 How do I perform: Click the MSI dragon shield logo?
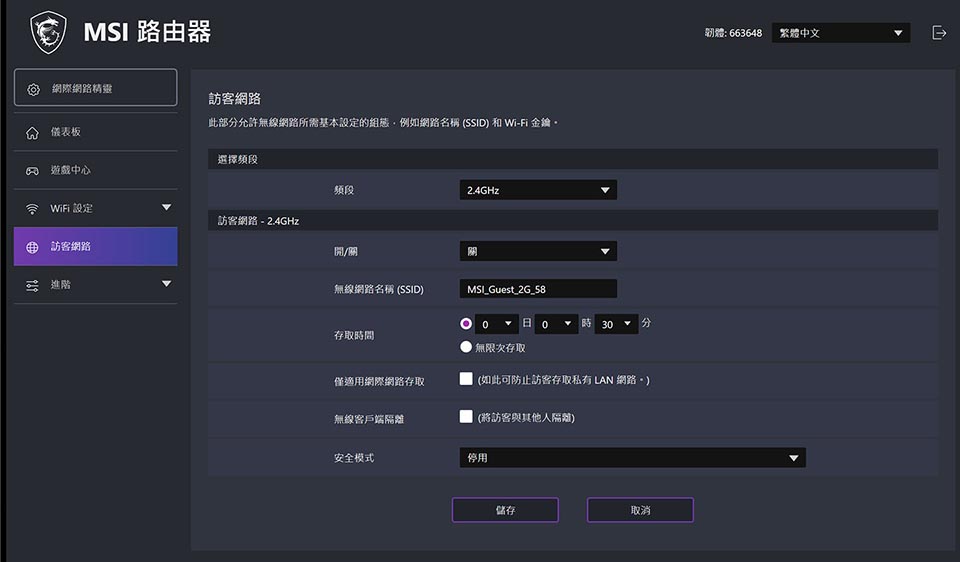tap(48, 32)
